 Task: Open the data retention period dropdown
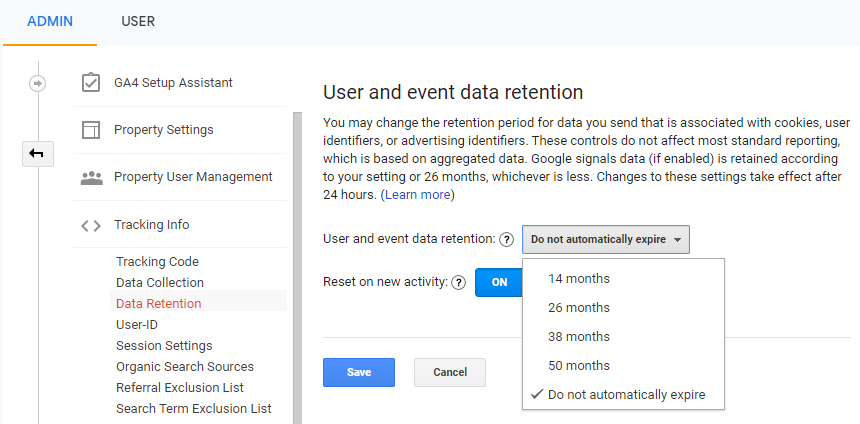(605, 240)
